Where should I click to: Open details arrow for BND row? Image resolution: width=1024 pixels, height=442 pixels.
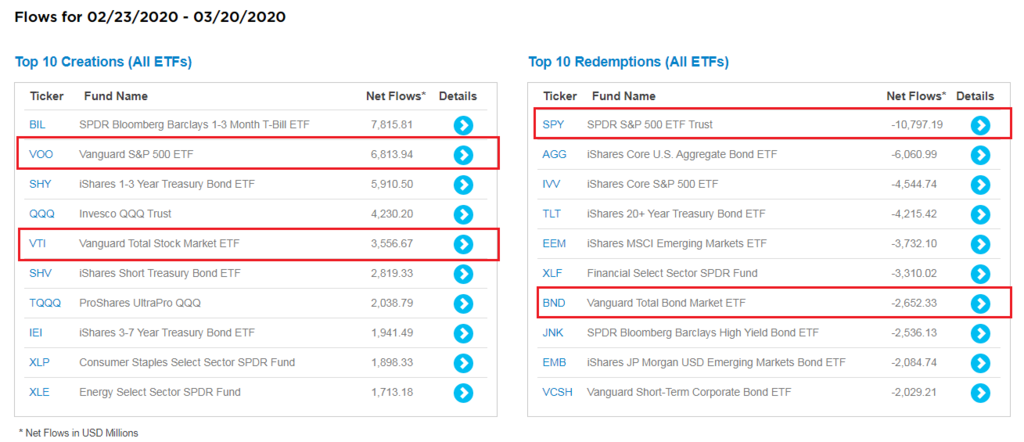[x=980, y=304]
